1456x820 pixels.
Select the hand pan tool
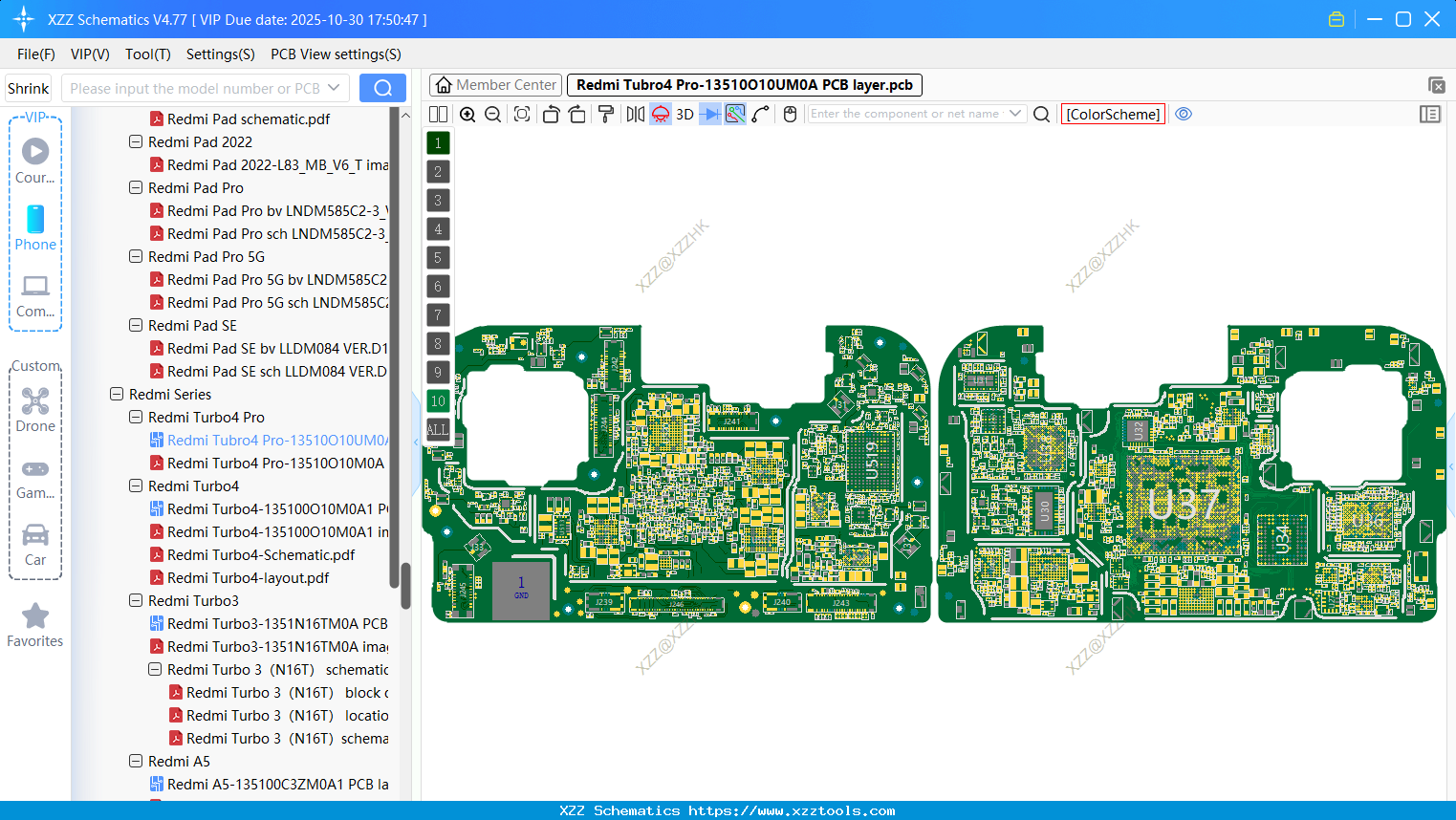pyautogui.click(x=789, y=114)
